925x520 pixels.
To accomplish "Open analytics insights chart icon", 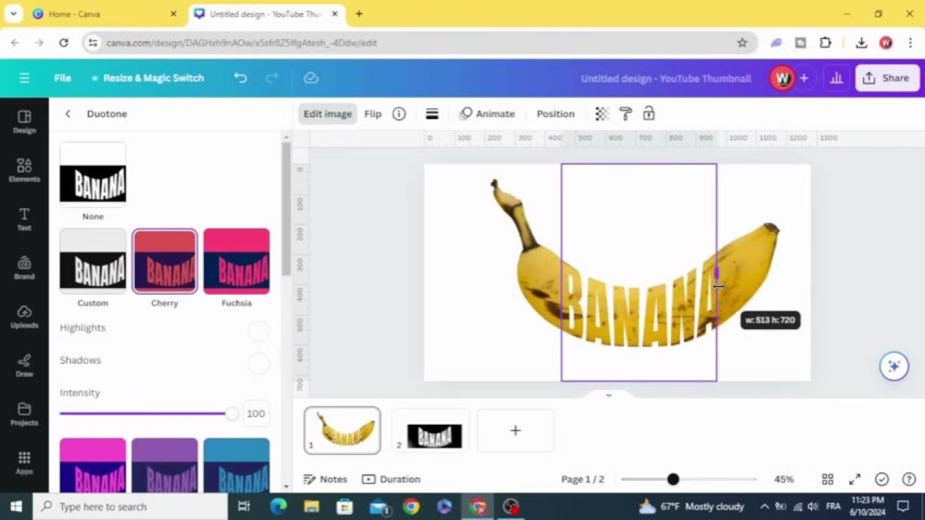I will tap(836, 78).
